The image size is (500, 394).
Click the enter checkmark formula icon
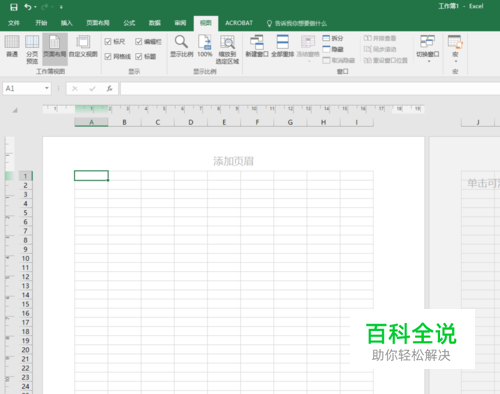tap(92, 88)
